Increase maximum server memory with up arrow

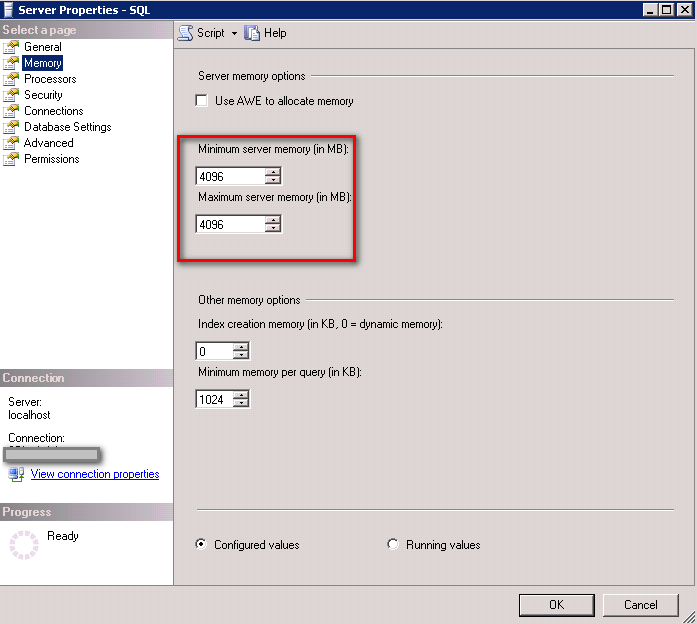click(x=273, y=220)
